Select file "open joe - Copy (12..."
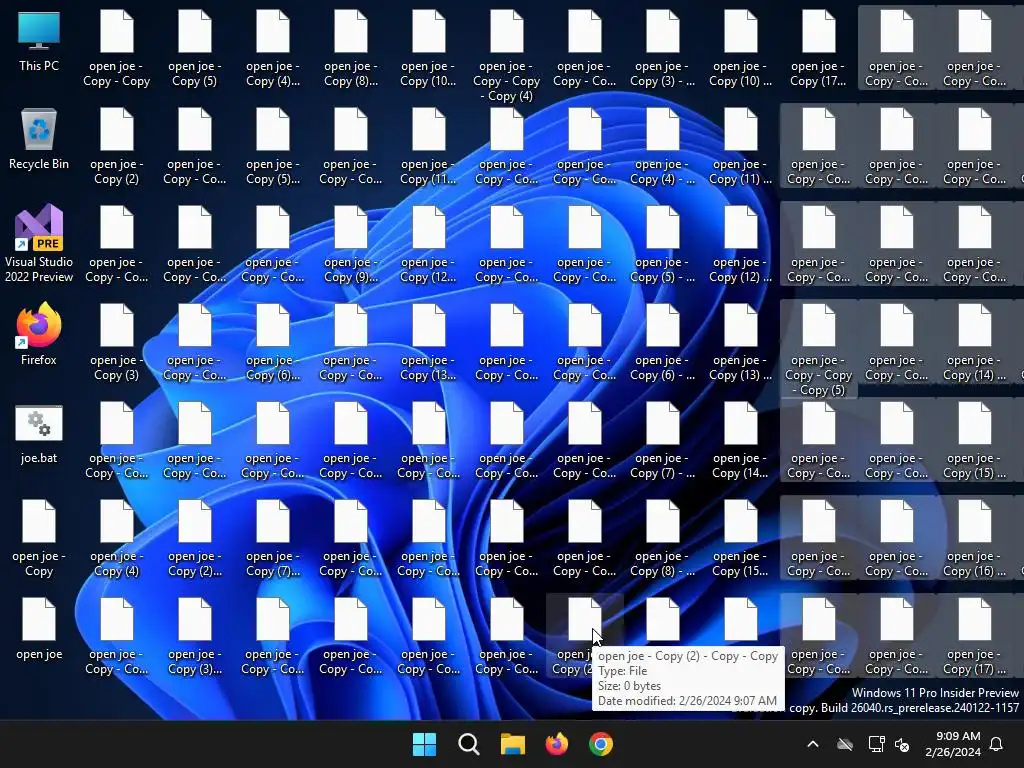Image resolution: width=1024 pixels, height=768 pixels. (428, 244)
